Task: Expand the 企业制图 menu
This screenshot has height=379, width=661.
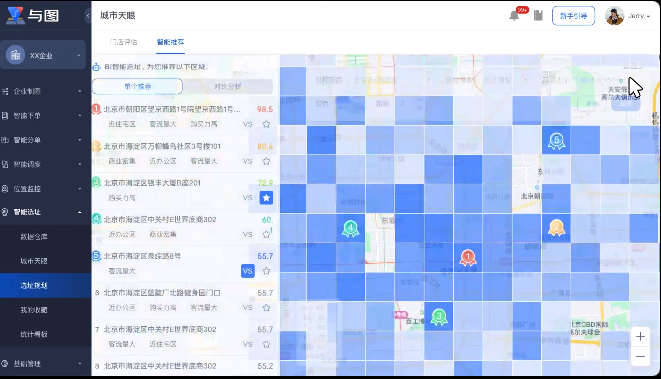Action: point(80,91)
